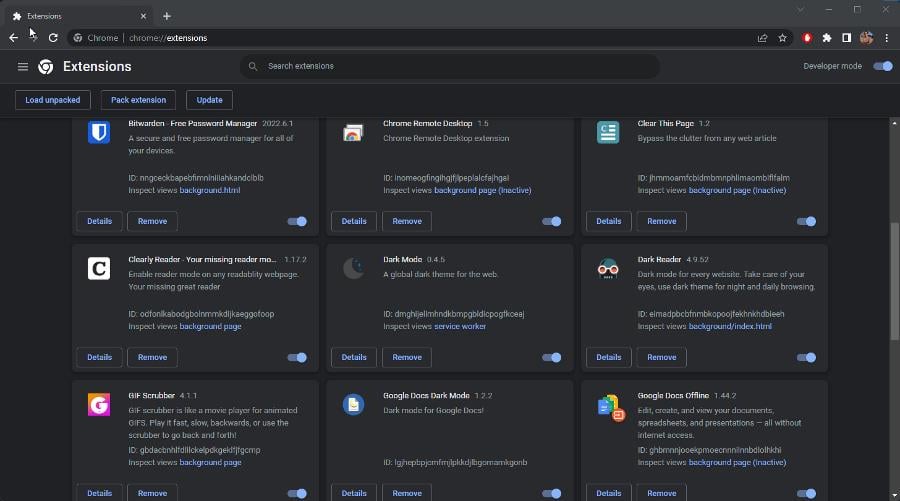Click the Bitwarden shield icon

click(99, 133)
